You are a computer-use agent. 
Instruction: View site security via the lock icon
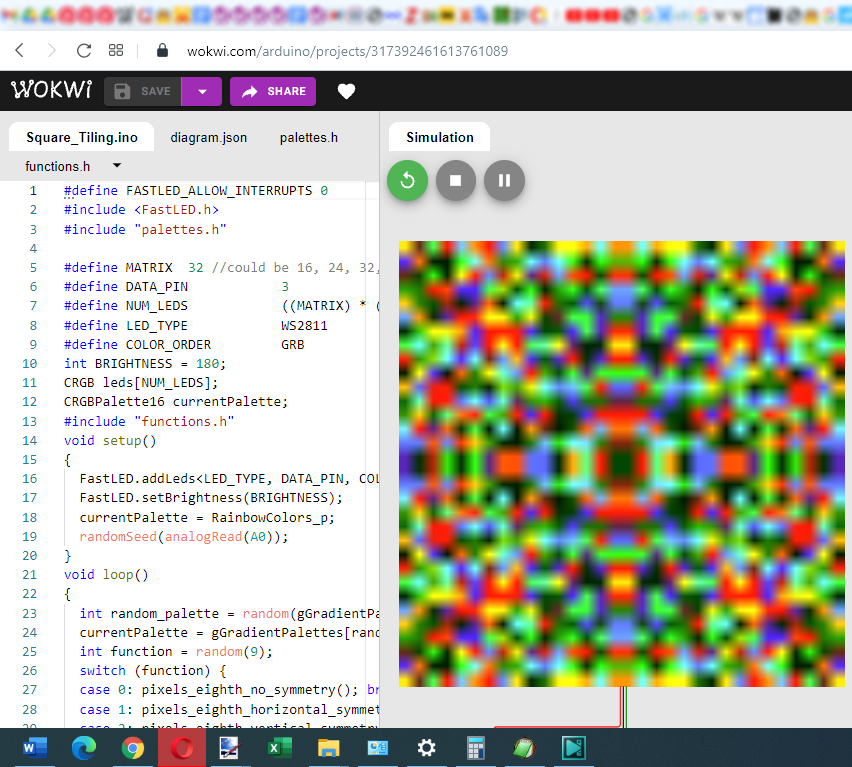(x=161, y=48)
